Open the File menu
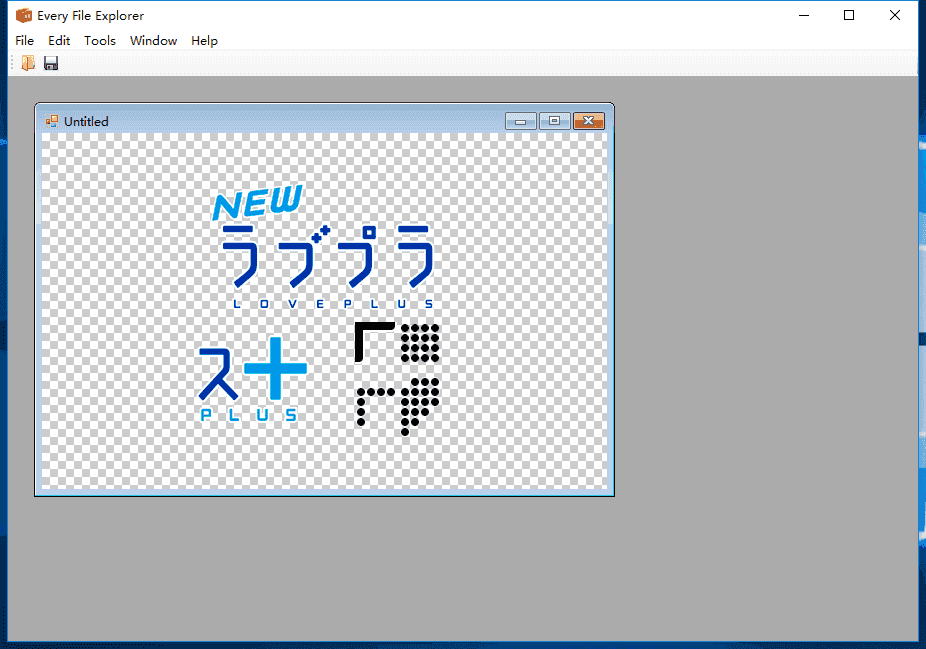 (x=24, y=41)
